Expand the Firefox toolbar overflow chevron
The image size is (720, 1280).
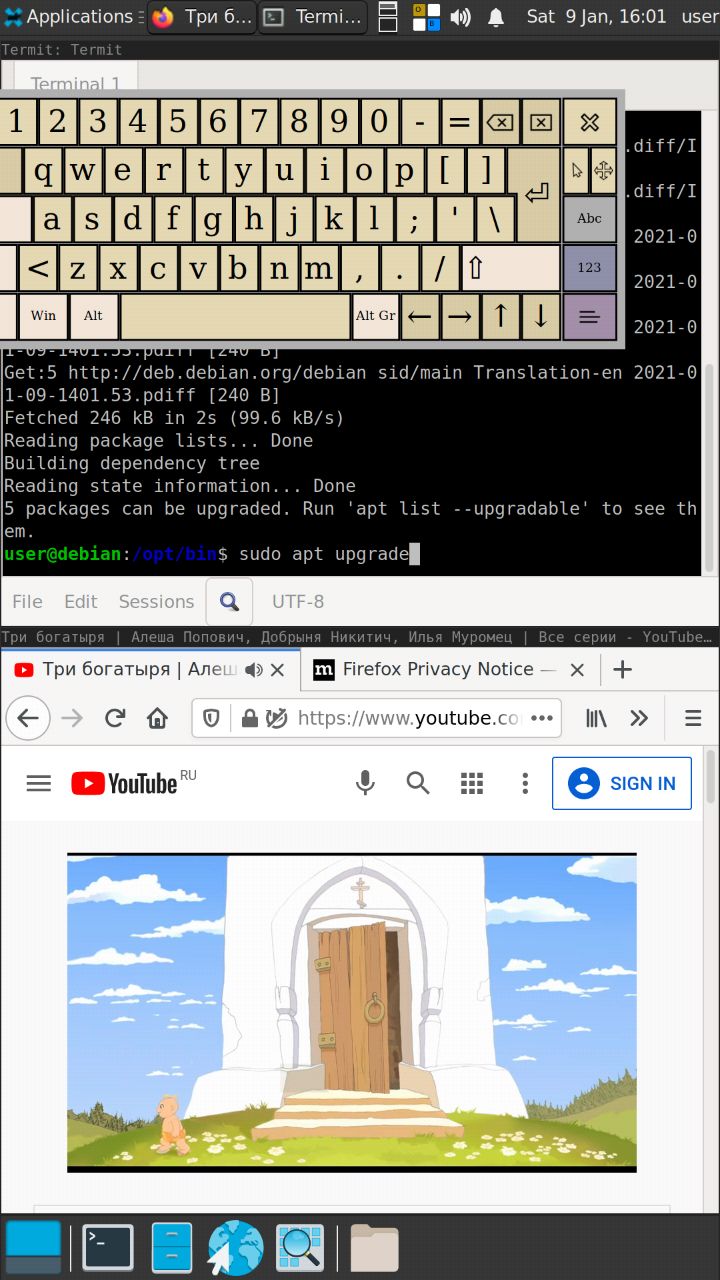coord(639,718)
